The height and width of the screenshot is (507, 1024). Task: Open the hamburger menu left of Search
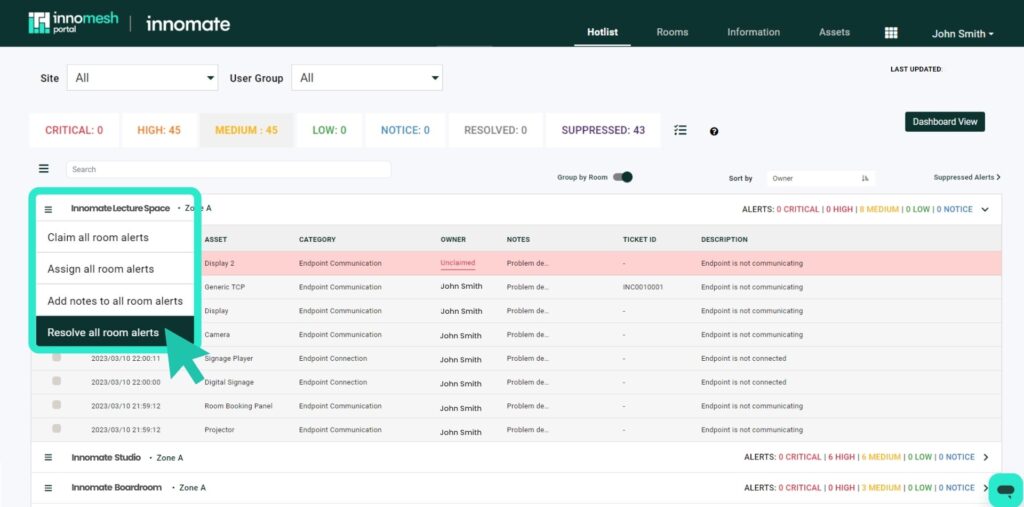pyautogui.click(x=44, y=169)
